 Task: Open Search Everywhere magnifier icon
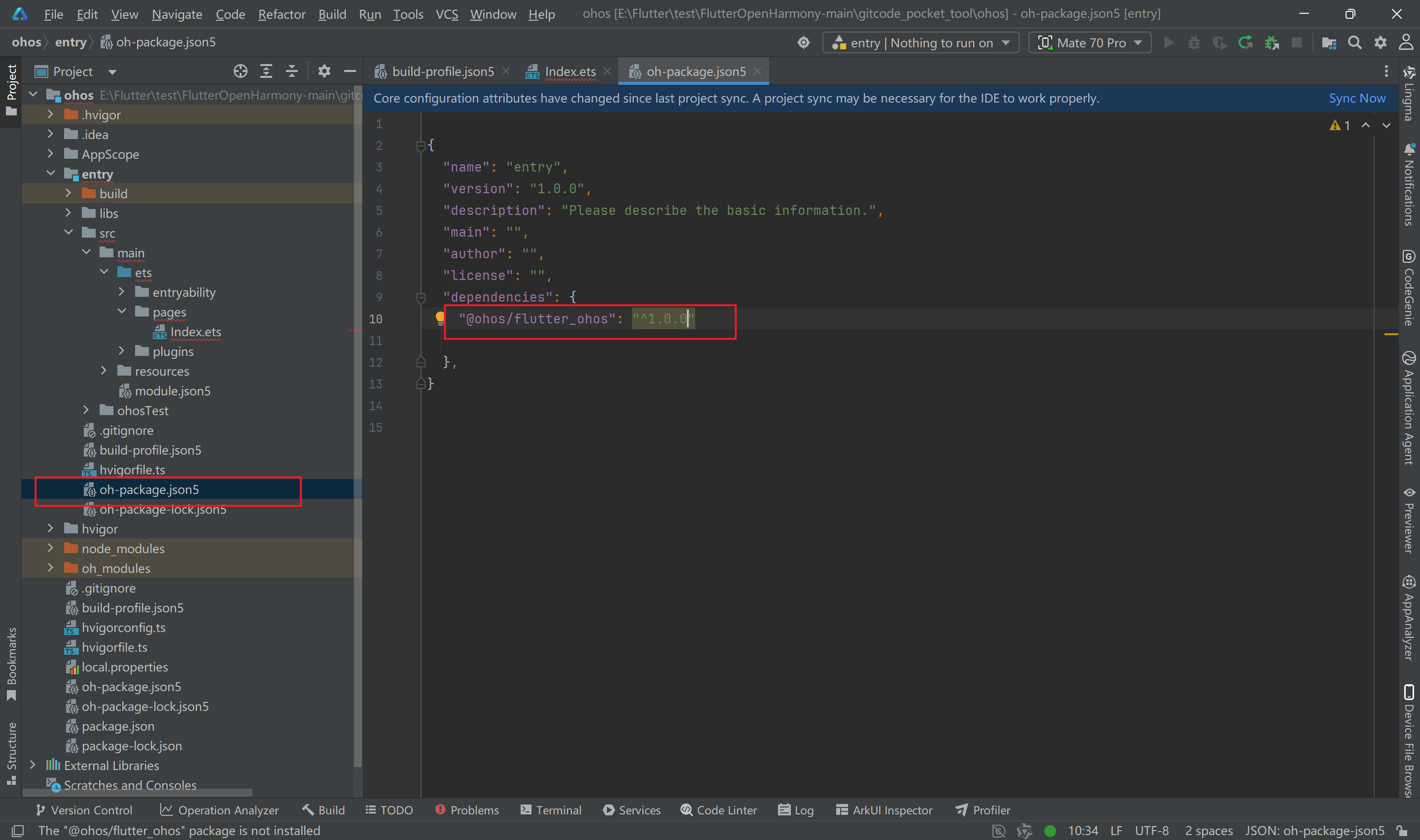1354,43
